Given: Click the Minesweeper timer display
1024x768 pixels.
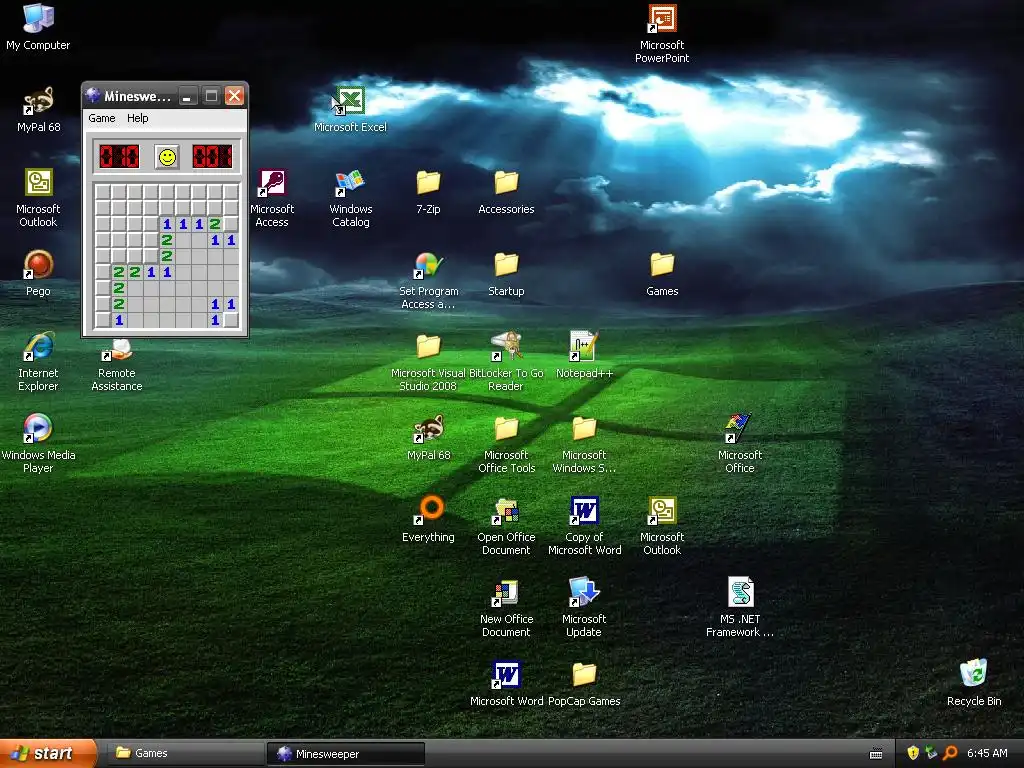Looking at the screenshot, I should click(212, 157).
